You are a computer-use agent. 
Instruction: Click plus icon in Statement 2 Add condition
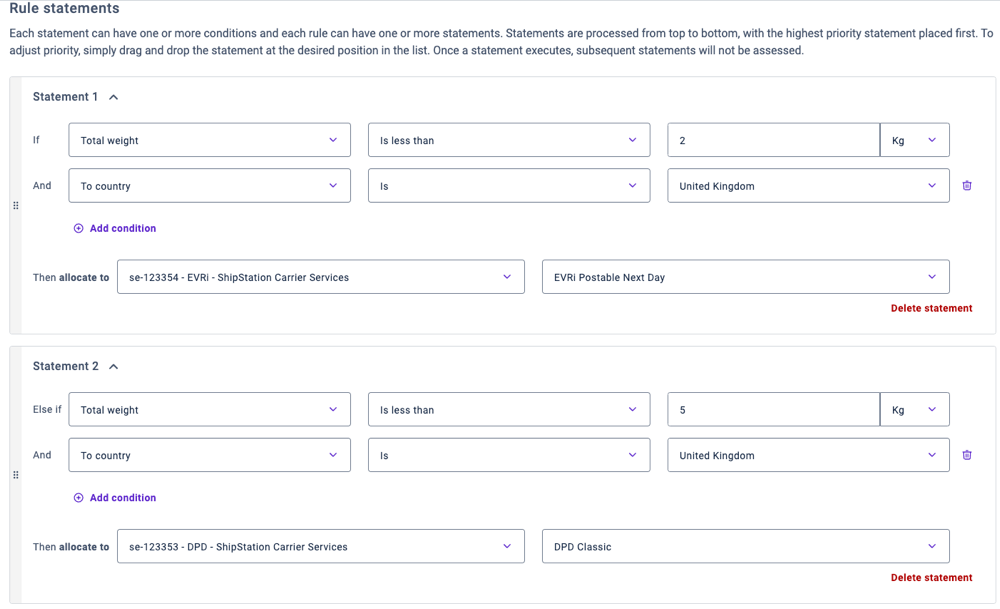coord(79,498)
